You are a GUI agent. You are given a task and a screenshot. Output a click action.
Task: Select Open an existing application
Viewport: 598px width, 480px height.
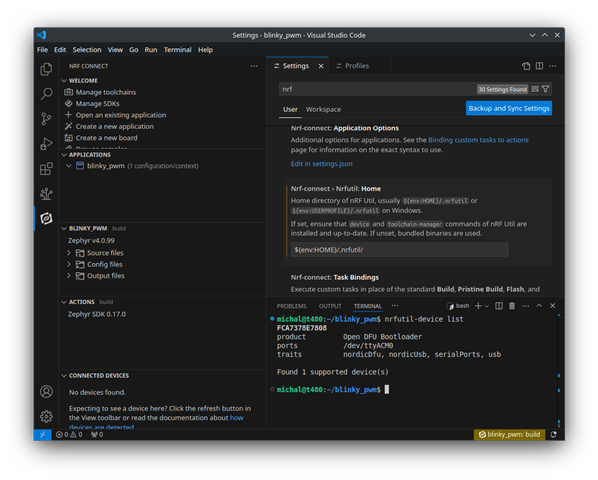121,115
